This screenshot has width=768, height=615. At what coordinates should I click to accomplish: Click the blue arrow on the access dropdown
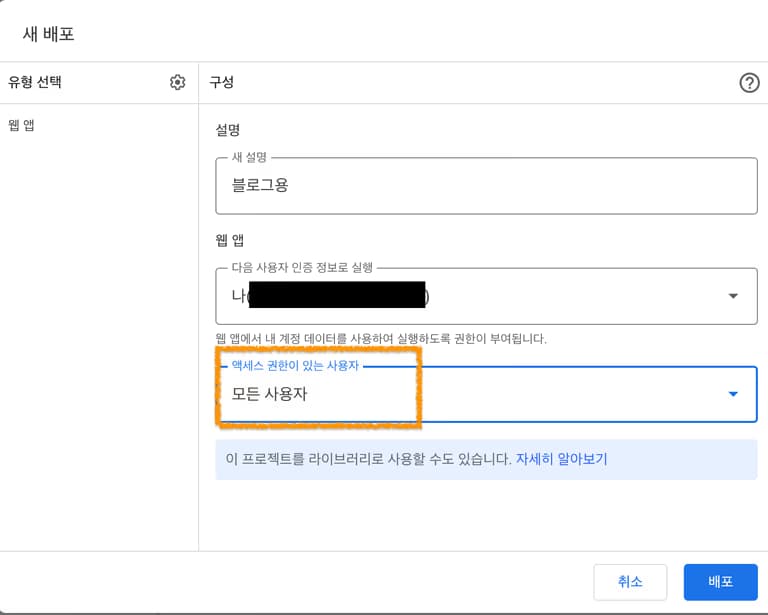point(733,394)
